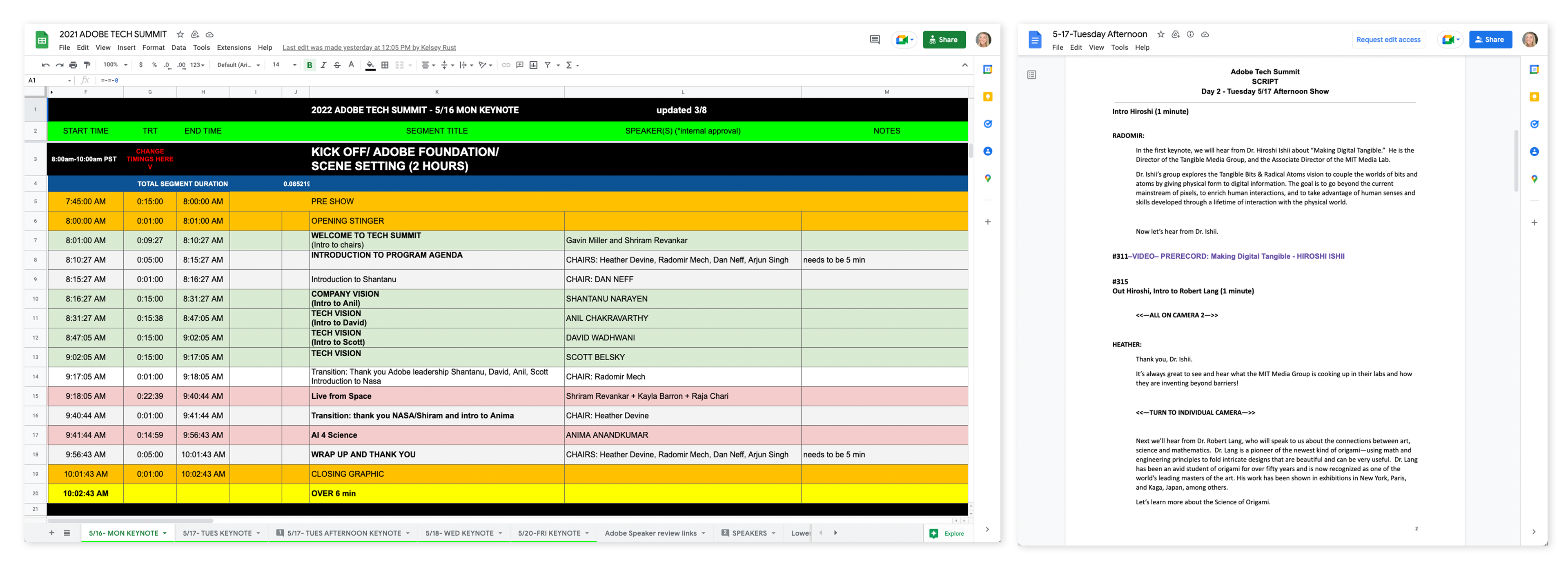
Task: Open 5/16- MON KEYNOTE tab dropdown arrow
Action: (x=164, y=533)
